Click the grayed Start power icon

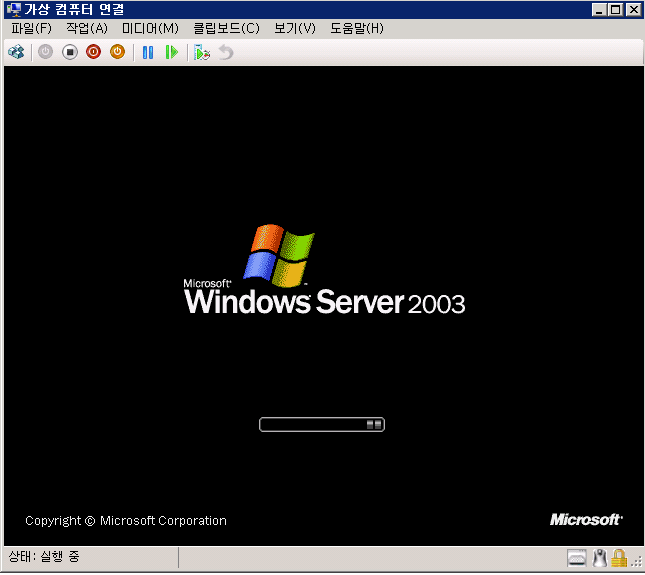click(x=45, y=52)
